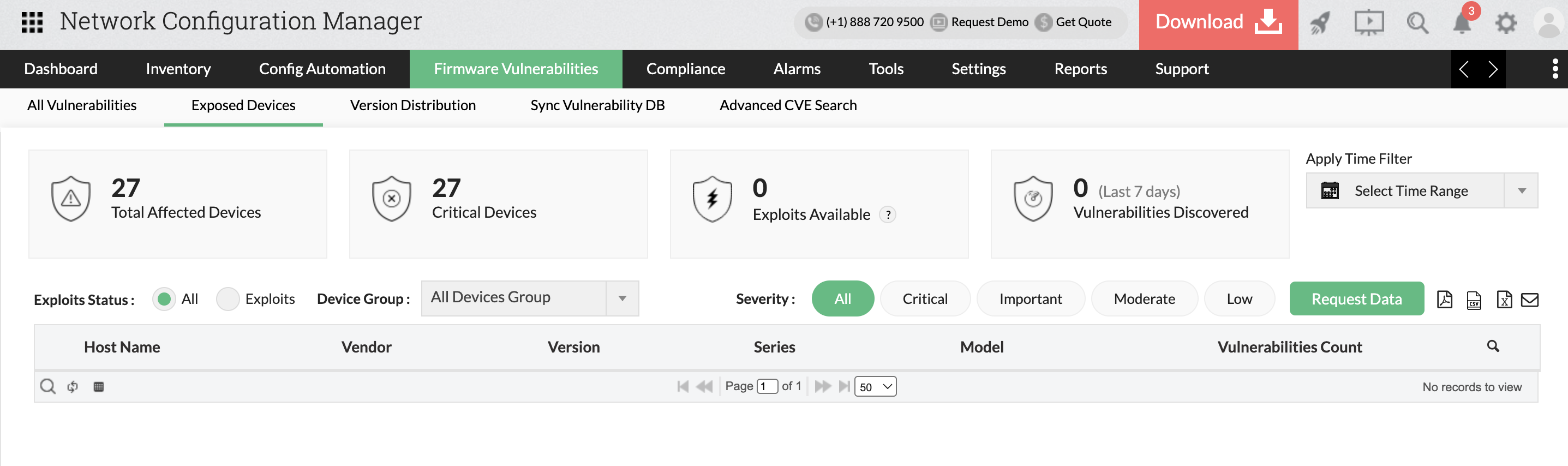Open the notifications bell icon
Viewport: 1568px width, 466px height.
click(1462, 23)
